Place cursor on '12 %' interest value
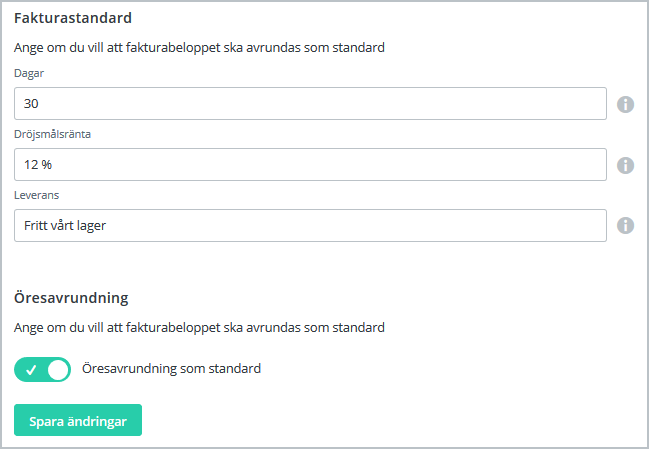 [38, 165]
